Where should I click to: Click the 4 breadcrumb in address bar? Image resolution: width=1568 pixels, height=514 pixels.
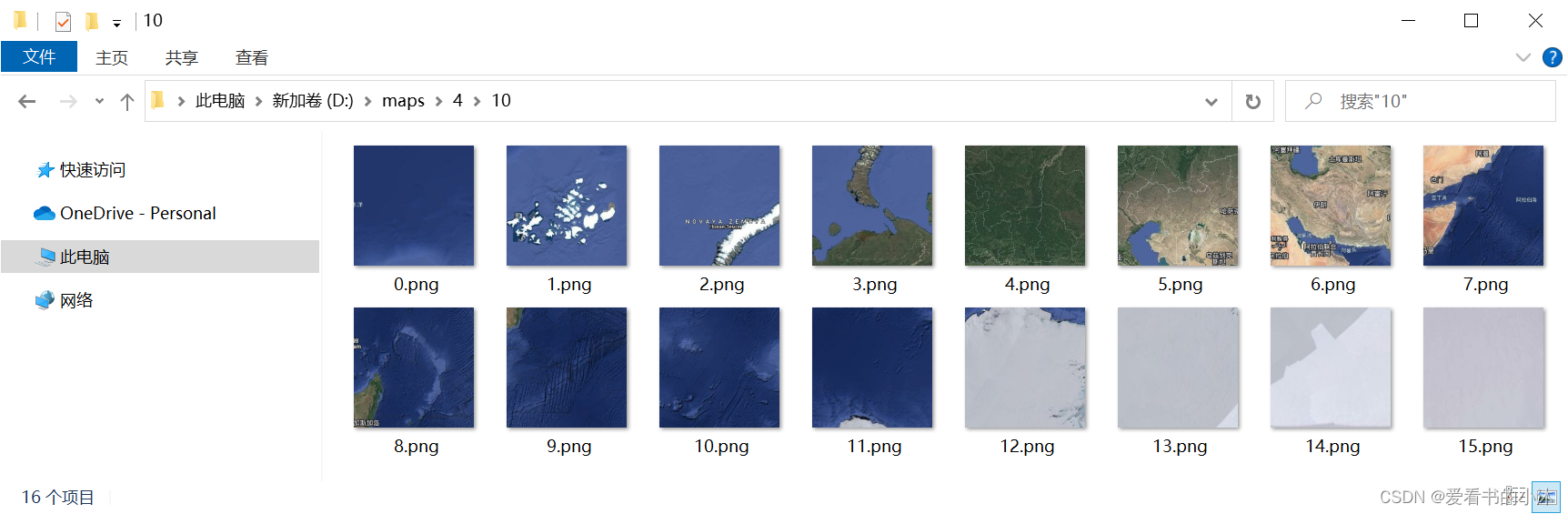(457, 101)
